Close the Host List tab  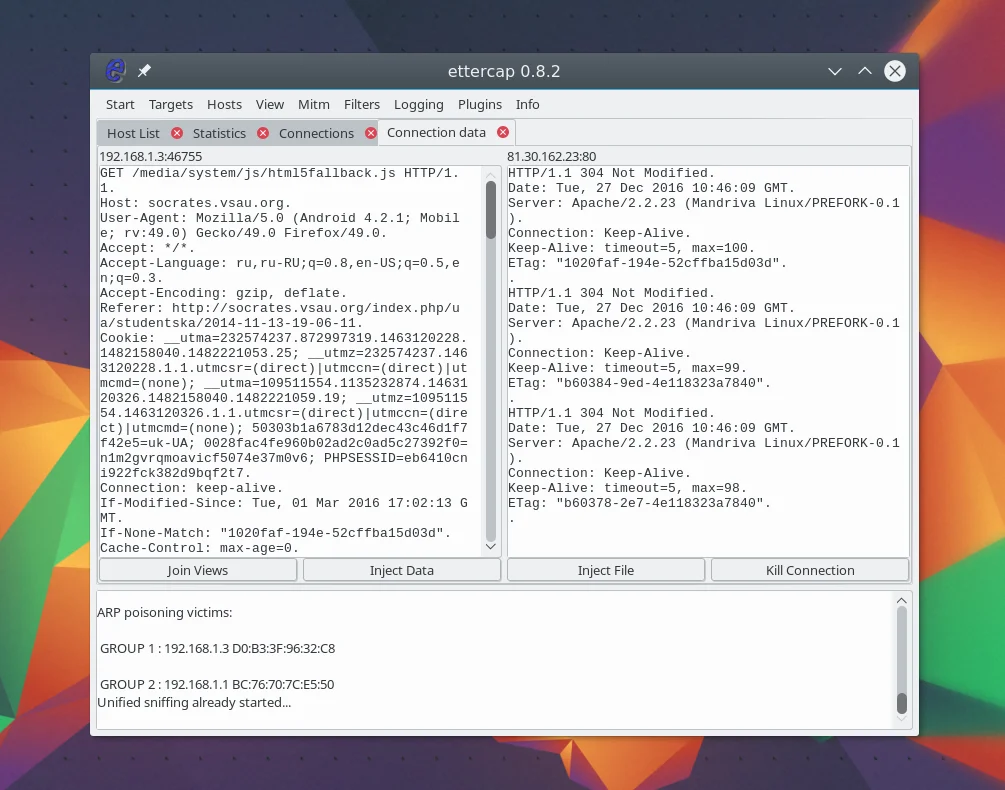[x=177, y=133]
